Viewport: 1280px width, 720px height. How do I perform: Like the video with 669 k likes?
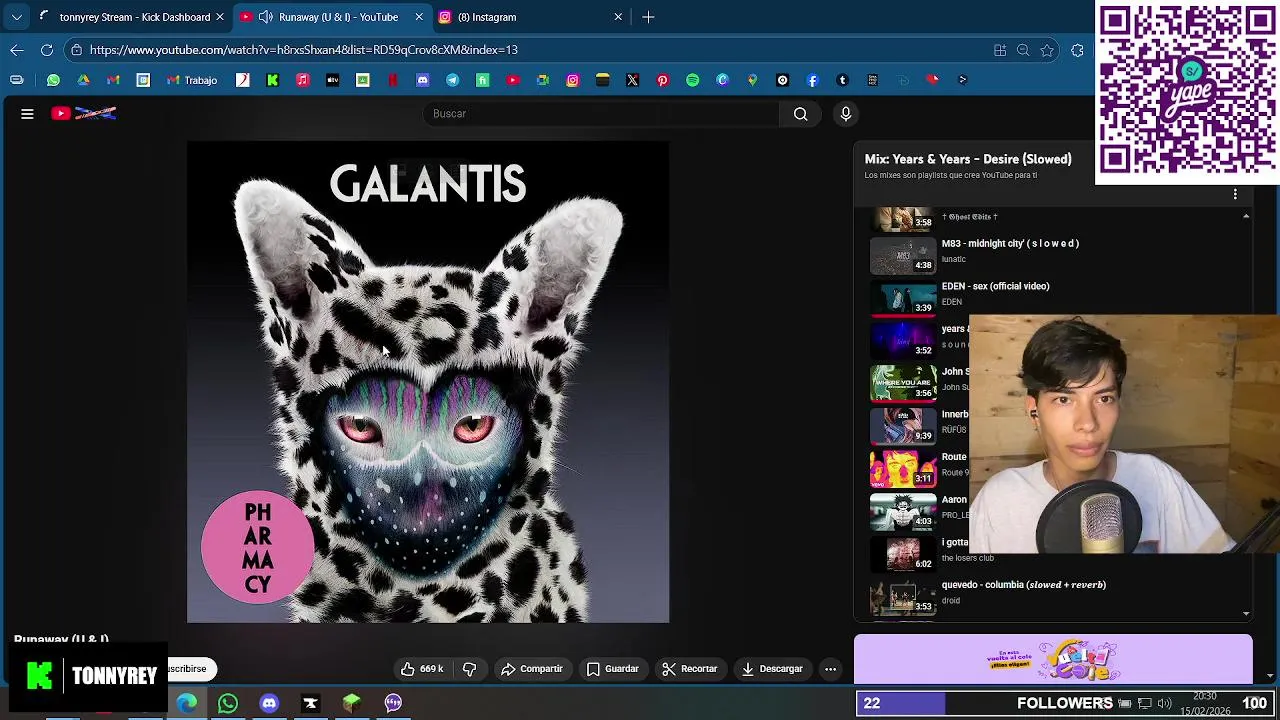(422, 669)
